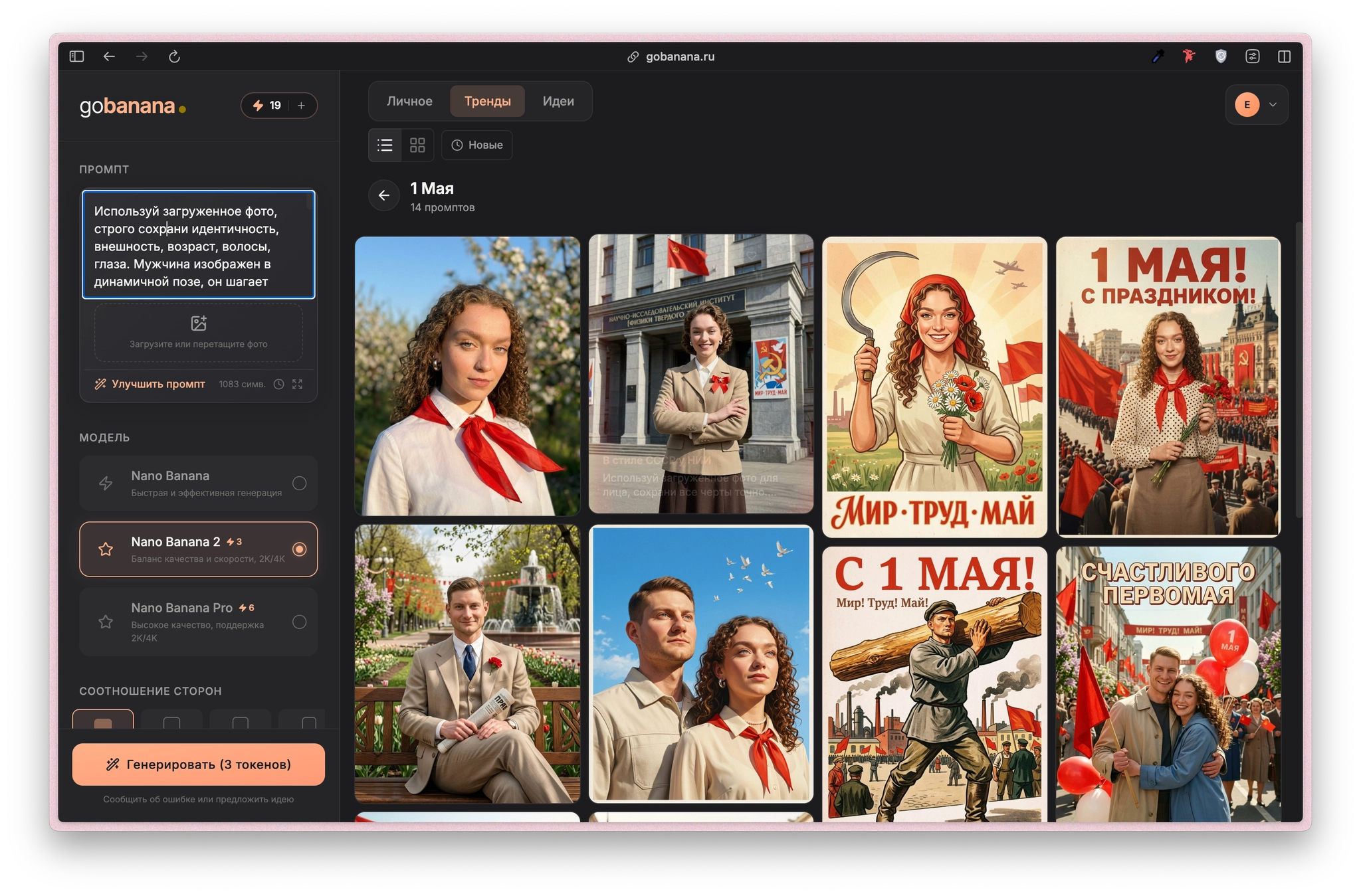Click Генерировать (3 токенов) button
Image resolution: width=1361 pixels, height=896 pixels.
[x=199, y=764]
